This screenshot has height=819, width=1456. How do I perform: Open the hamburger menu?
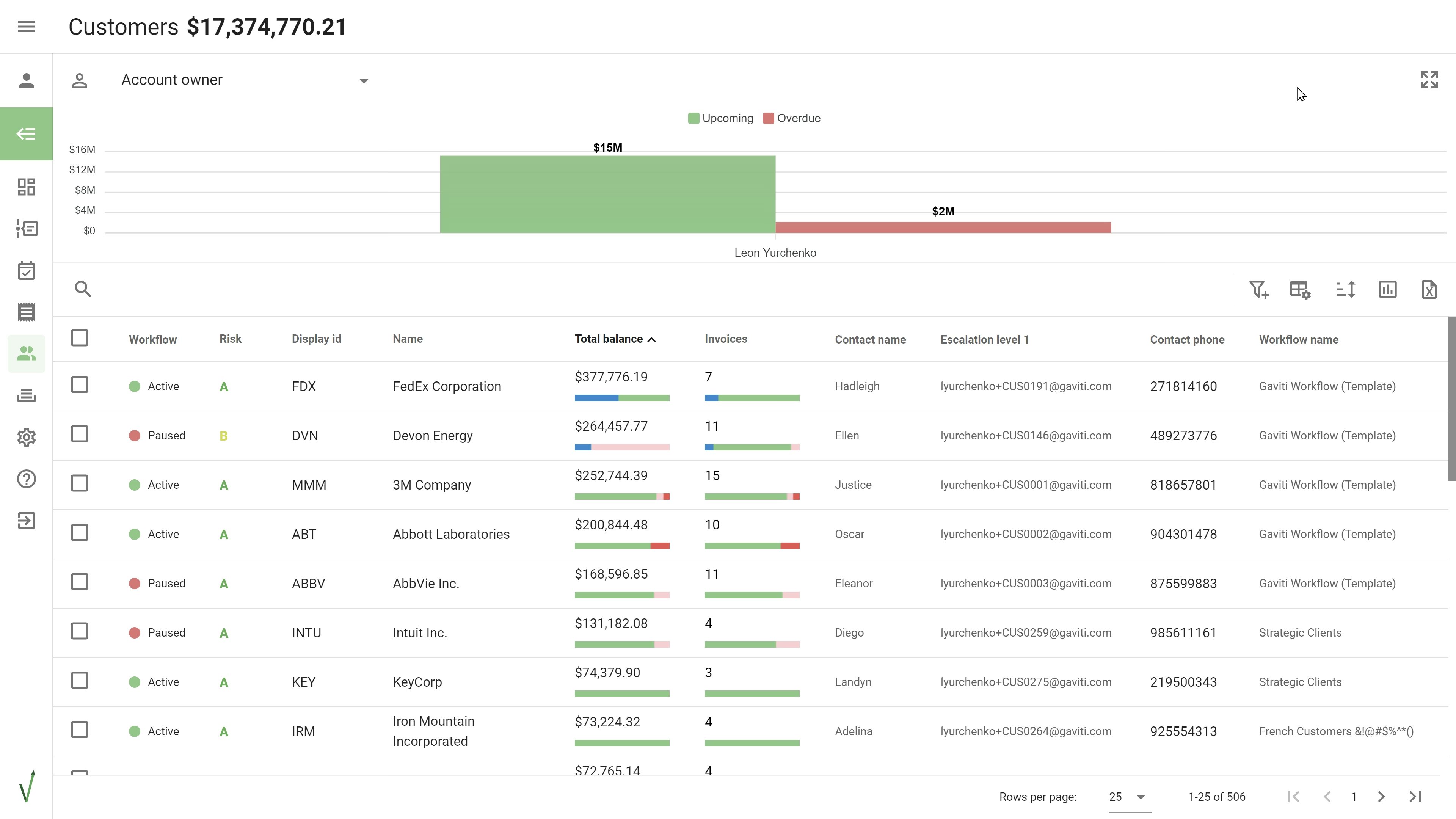(x=26, y=27)
